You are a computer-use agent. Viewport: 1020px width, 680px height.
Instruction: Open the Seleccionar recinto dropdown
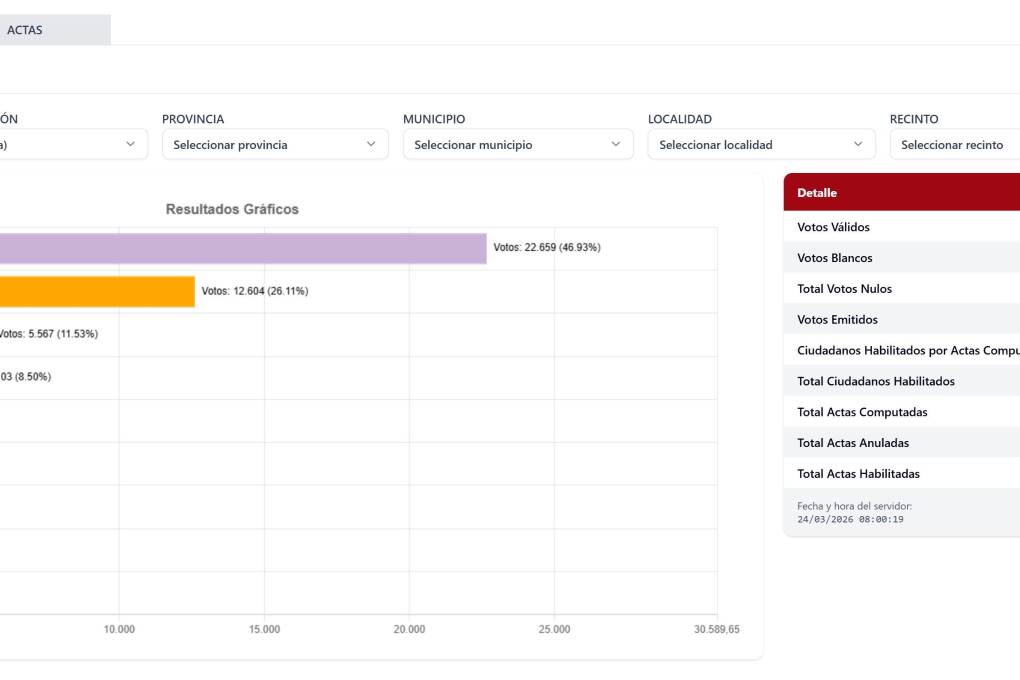point(955,145)
